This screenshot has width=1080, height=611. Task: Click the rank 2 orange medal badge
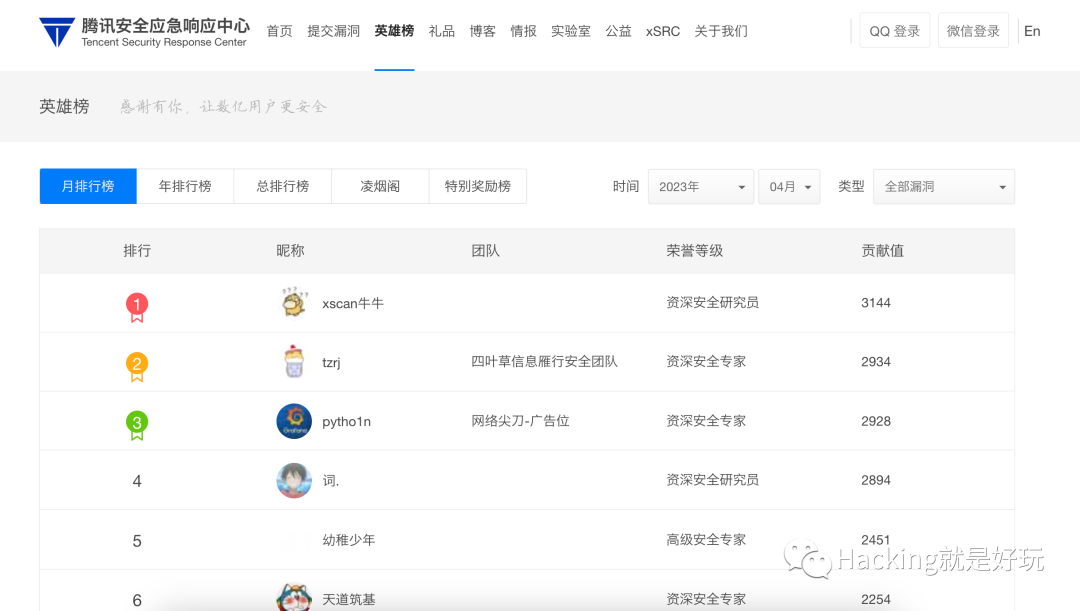tap(137, 366)
